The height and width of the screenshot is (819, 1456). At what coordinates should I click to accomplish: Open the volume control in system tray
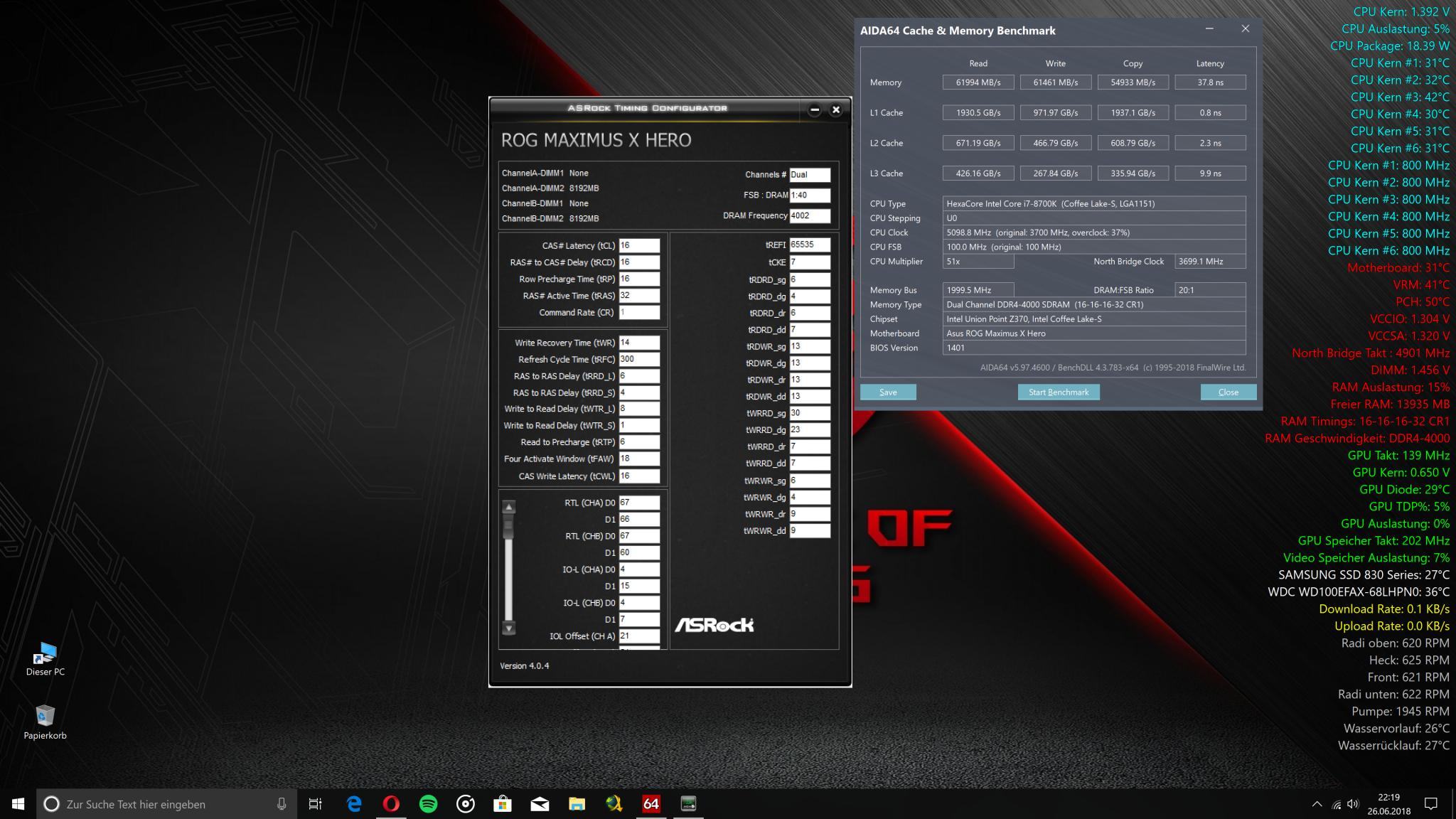click(x=1353, y=804)
